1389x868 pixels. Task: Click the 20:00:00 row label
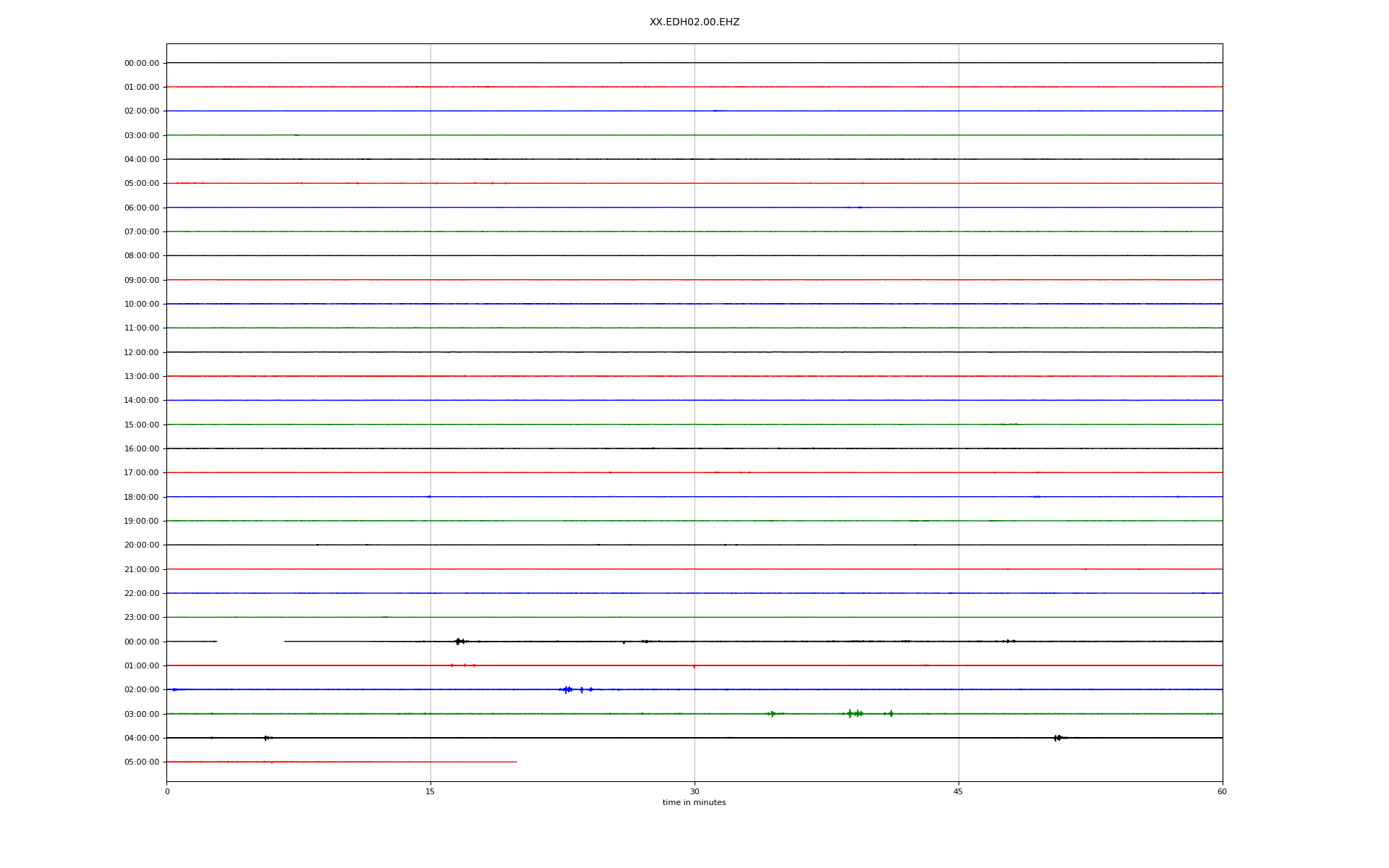point(142,545)
